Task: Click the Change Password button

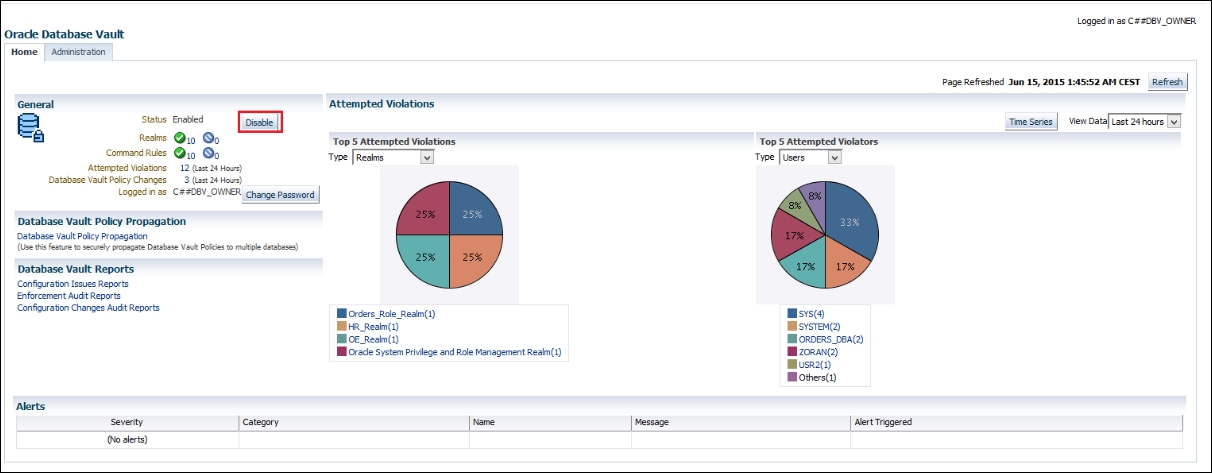Action: point(280,195)
